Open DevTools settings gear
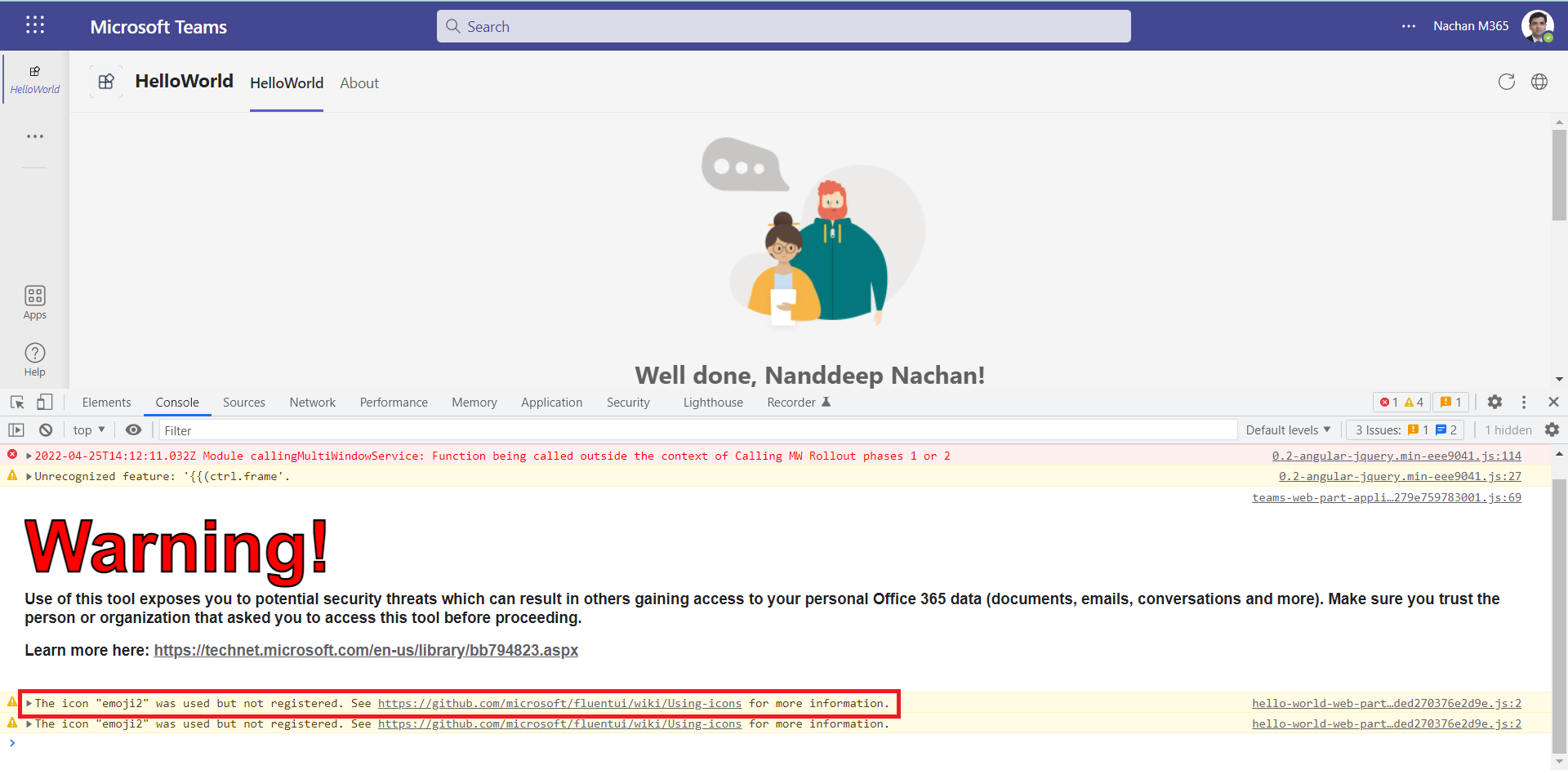1568x770 pixels. point(1494,402)
